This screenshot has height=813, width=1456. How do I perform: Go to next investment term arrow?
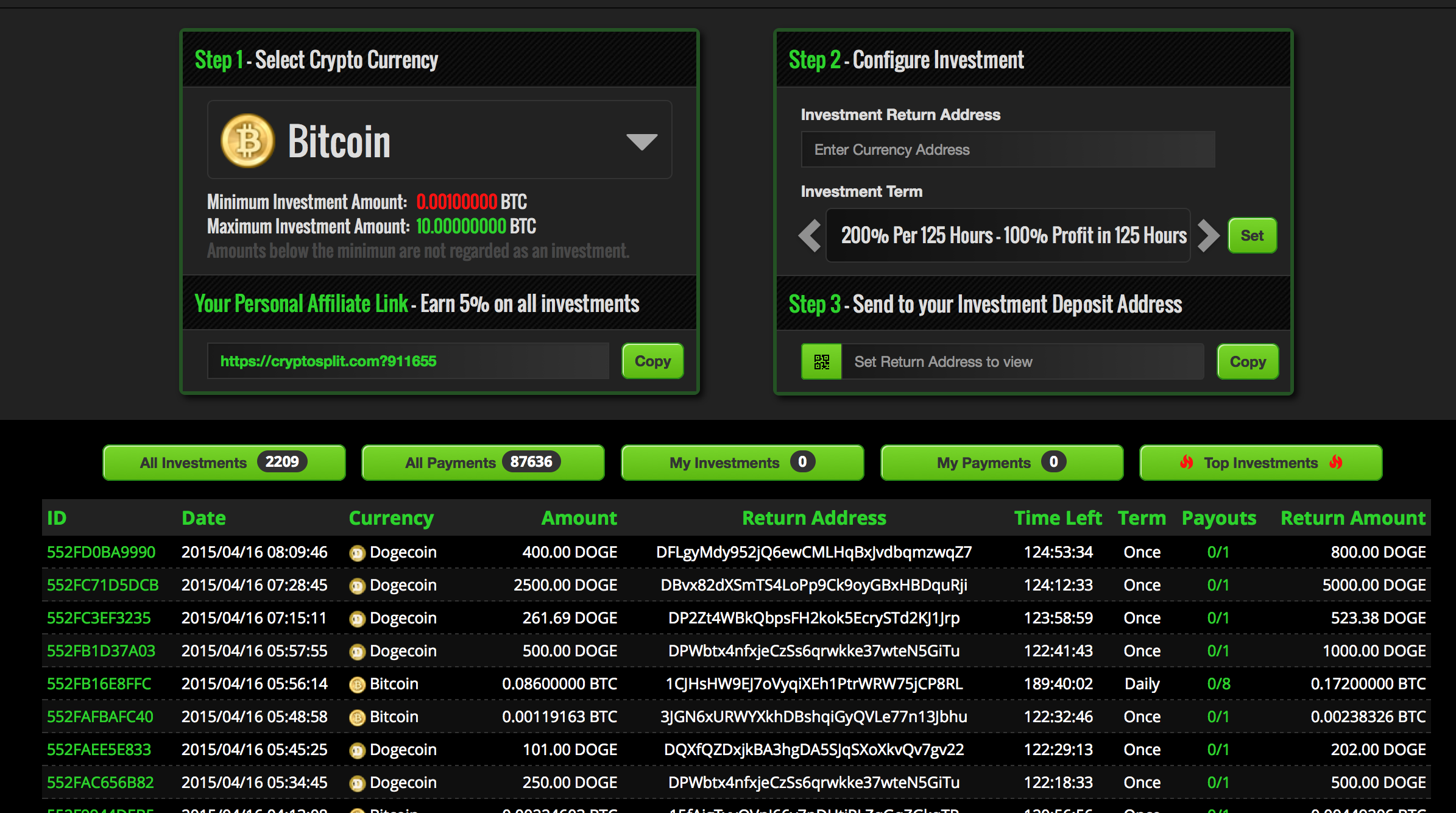pyautogui.click(x=1208, y=235)
